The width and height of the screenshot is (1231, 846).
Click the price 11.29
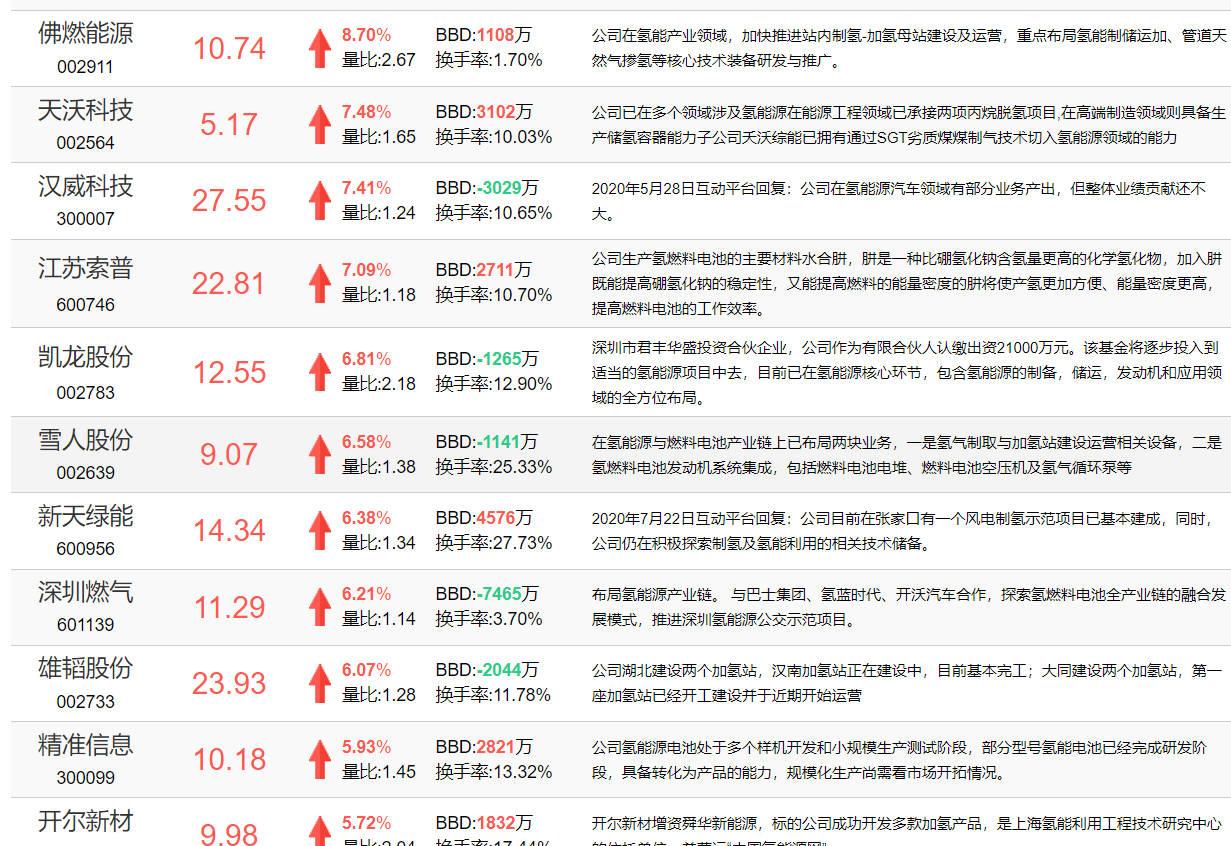point(230,608)
